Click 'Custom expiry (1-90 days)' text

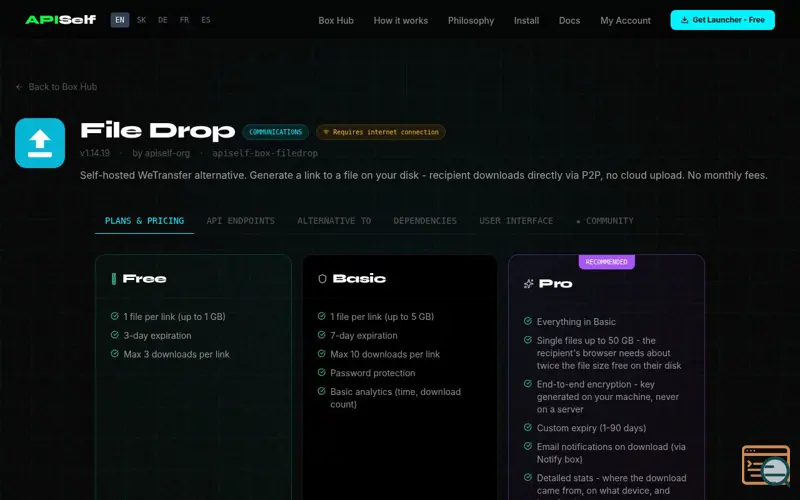point(591,428)
